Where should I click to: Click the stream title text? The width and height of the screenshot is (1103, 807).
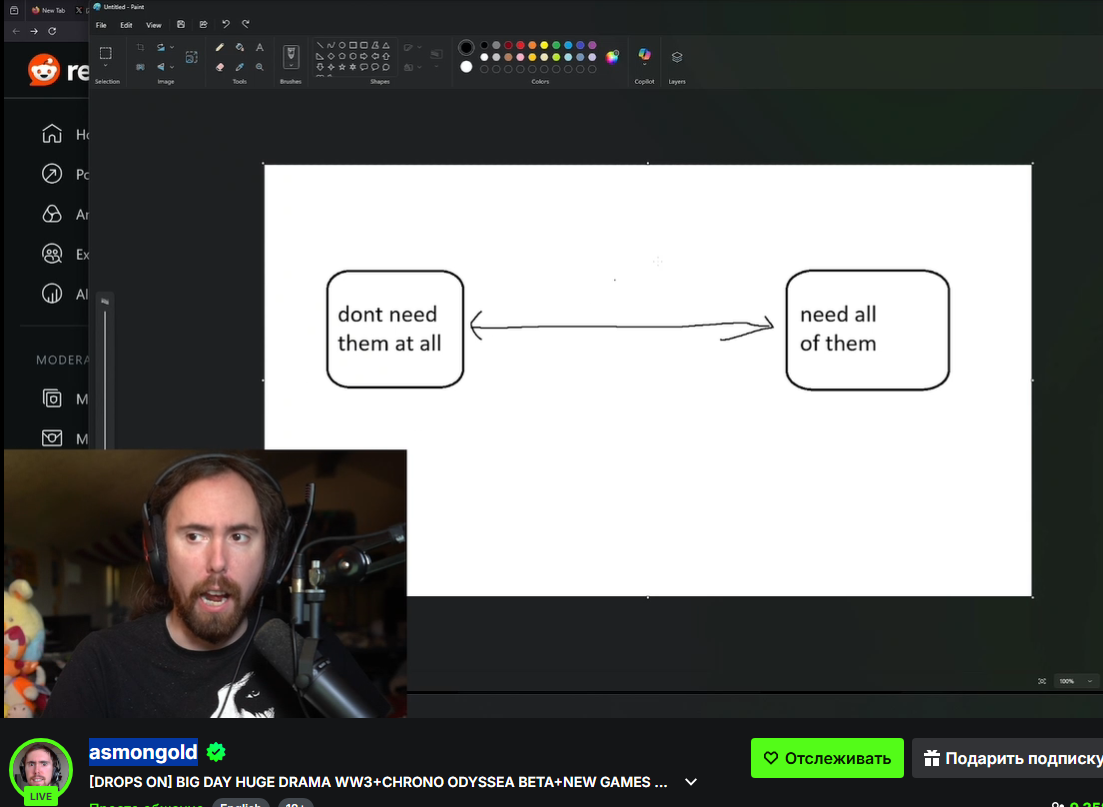(x=378, y=782)
